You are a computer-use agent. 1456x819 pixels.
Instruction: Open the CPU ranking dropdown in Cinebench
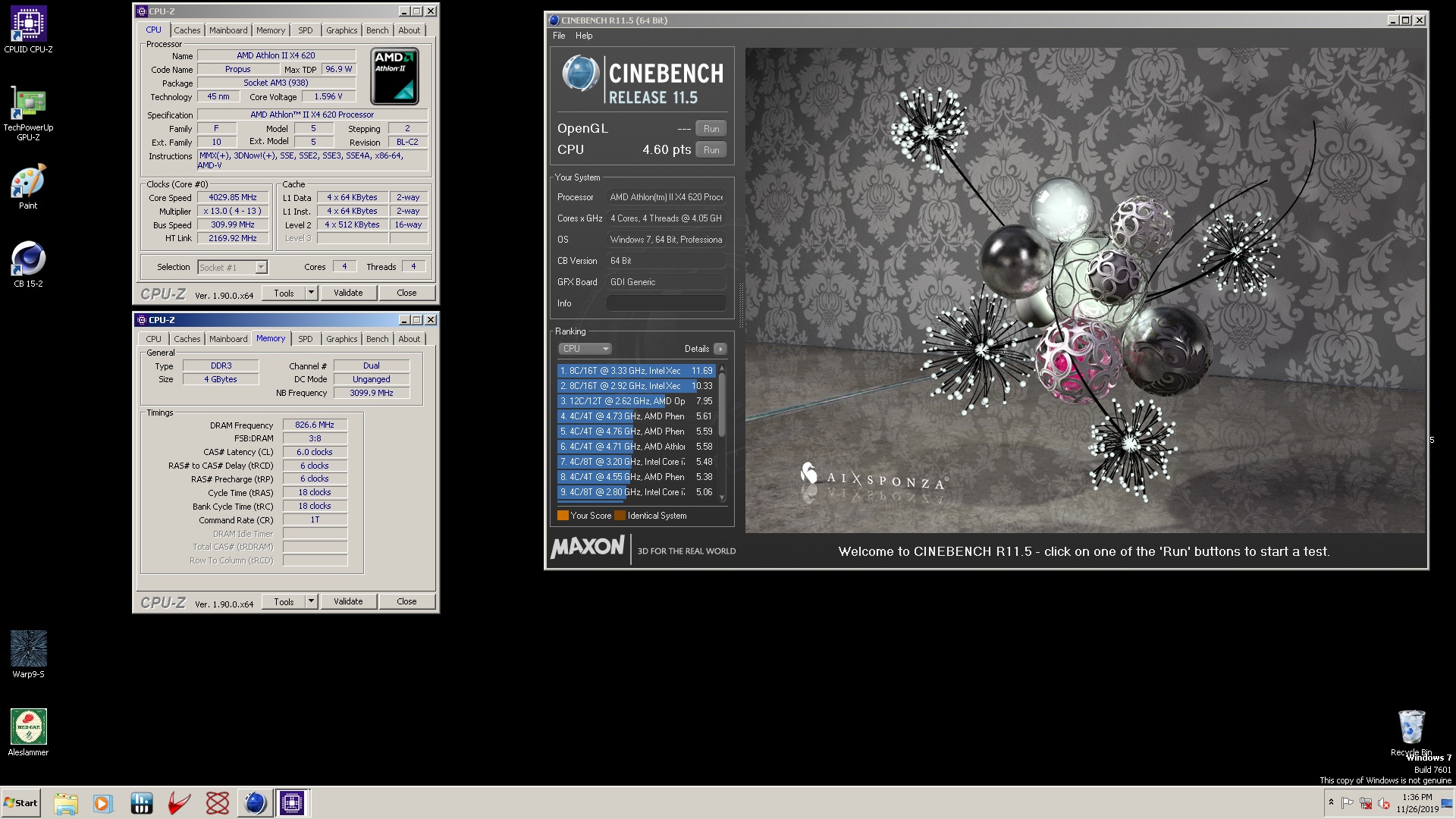pyautogui.click(x=585, y=349)
